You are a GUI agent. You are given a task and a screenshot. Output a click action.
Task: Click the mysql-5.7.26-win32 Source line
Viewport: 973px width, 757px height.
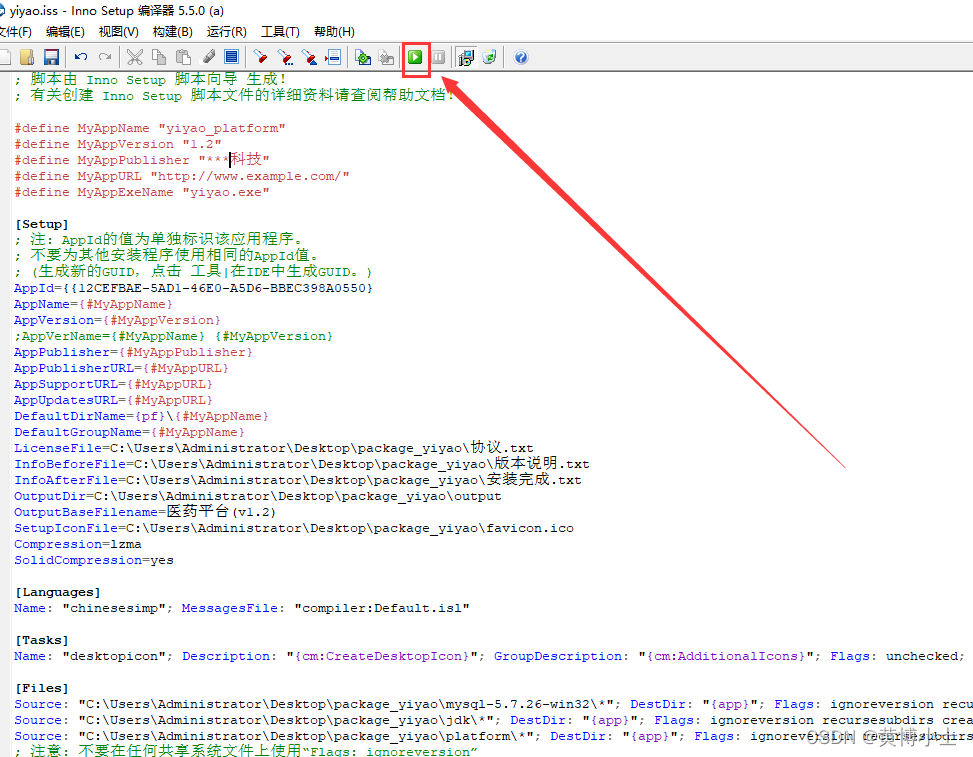coord(493,705)
